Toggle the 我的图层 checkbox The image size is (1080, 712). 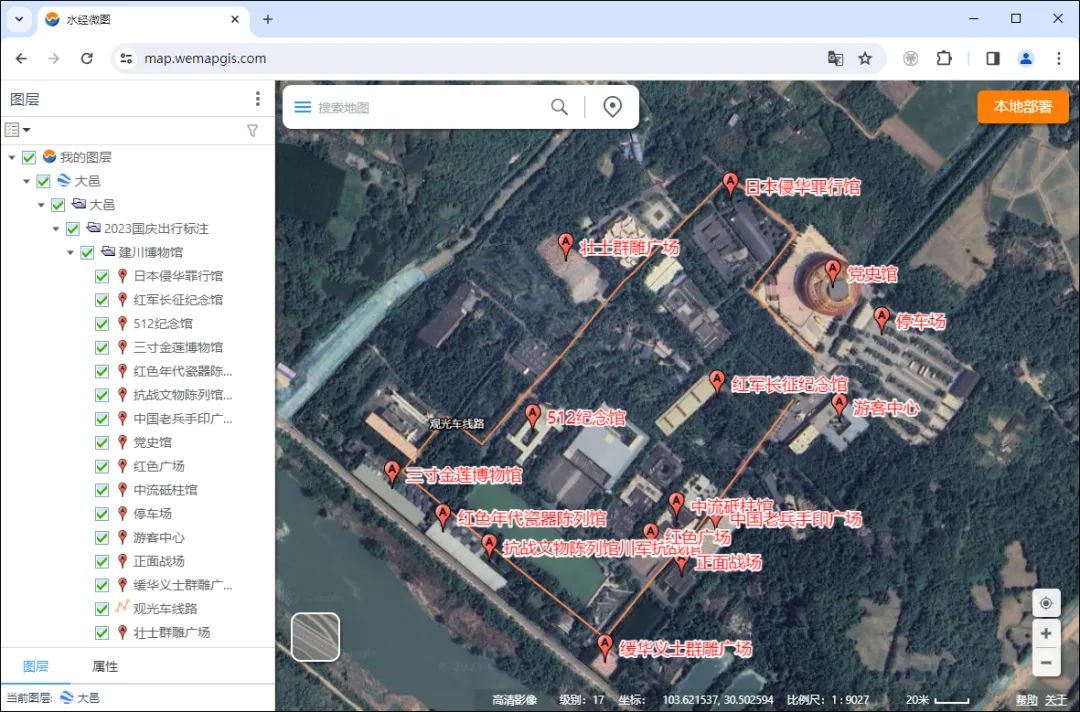29,157
